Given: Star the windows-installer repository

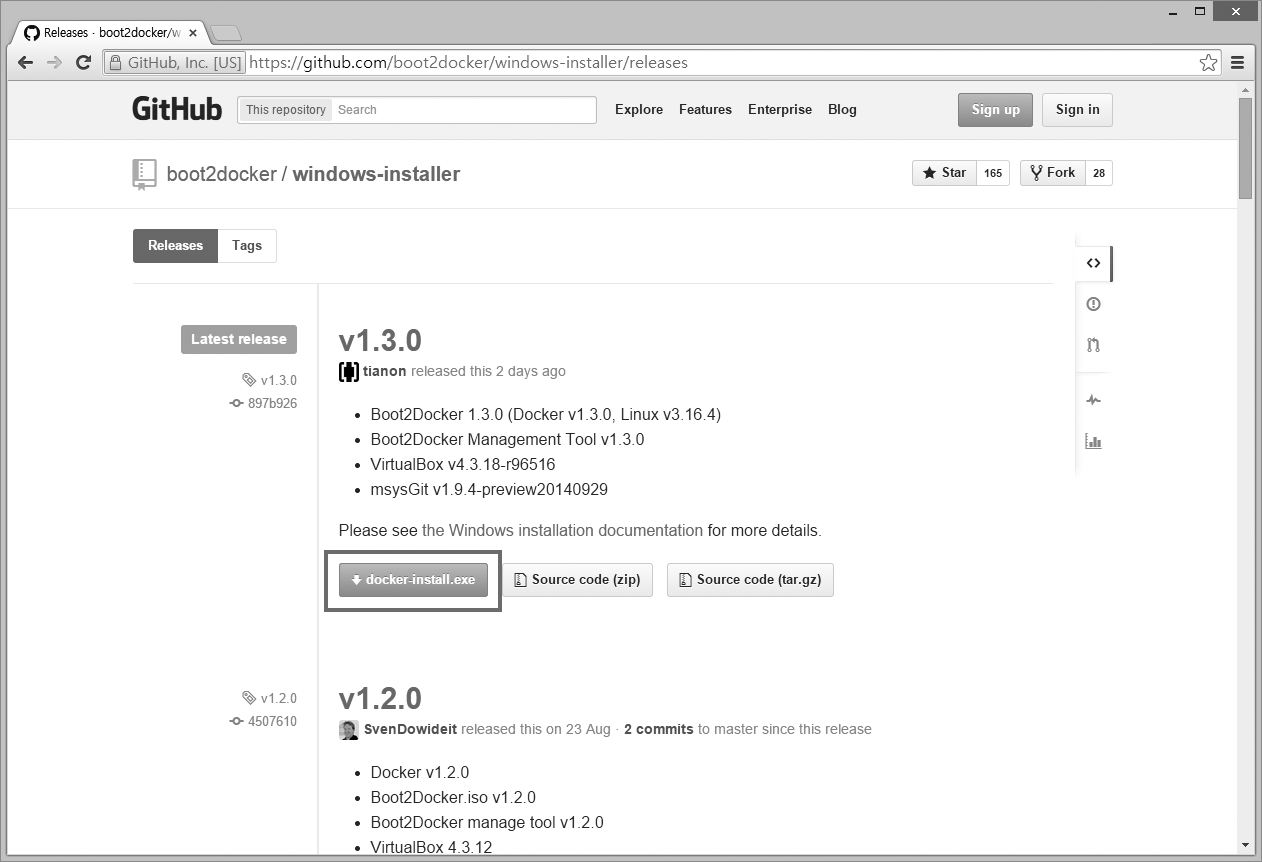Looking at the screenshot, I should tap(944, 173).
